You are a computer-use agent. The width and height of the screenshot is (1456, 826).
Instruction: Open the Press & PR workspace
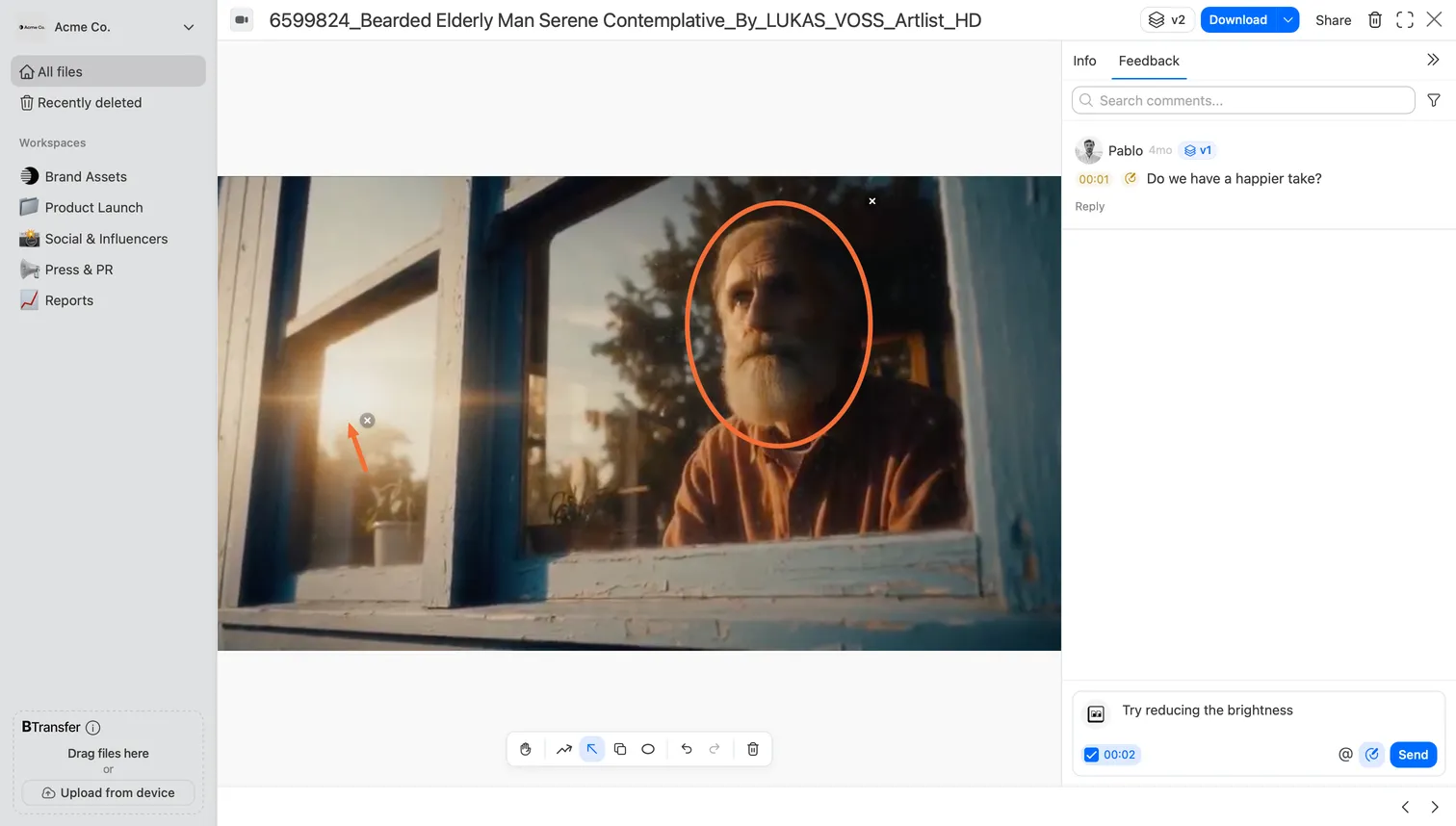tap(108, 270)
